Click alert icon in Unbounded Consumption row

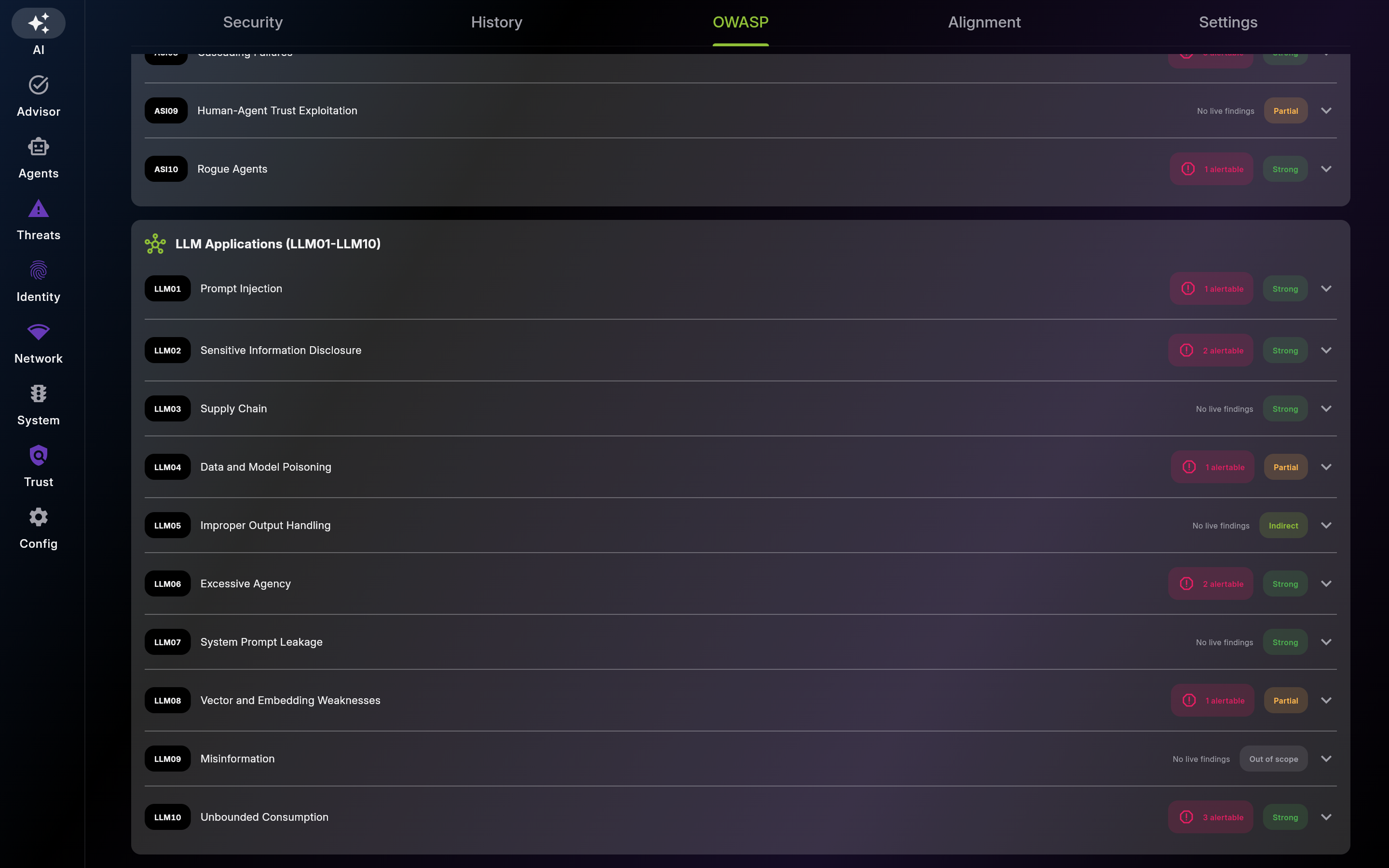tap(1186, 817)
